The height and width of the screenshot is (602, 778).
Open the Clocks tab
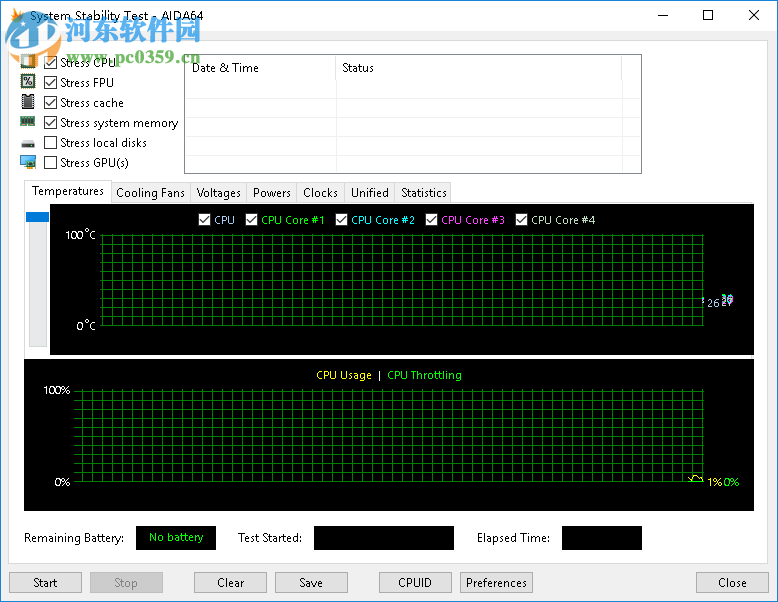click(320, 193)
